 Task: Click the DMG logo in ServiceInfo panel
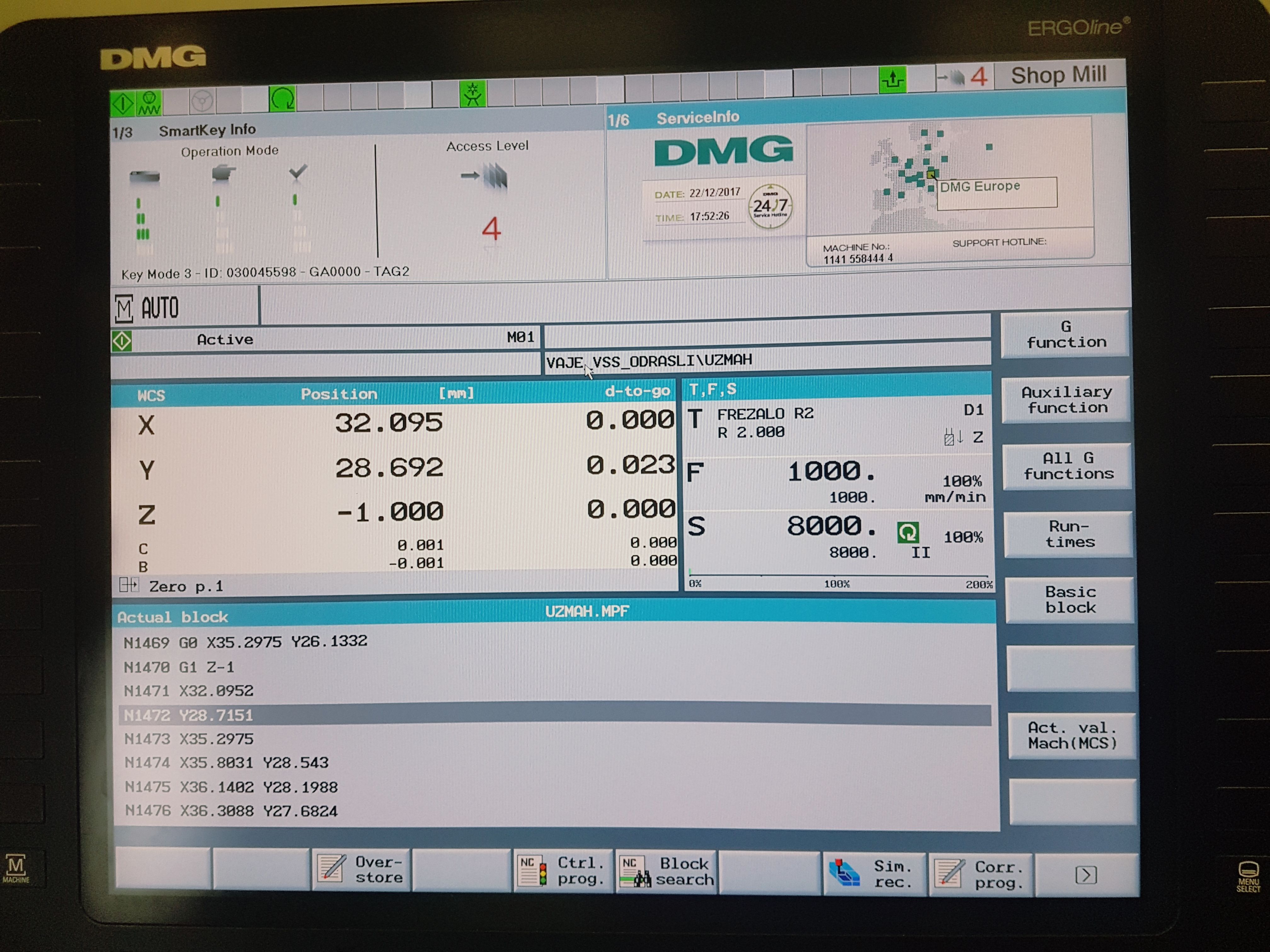(724, 150)
